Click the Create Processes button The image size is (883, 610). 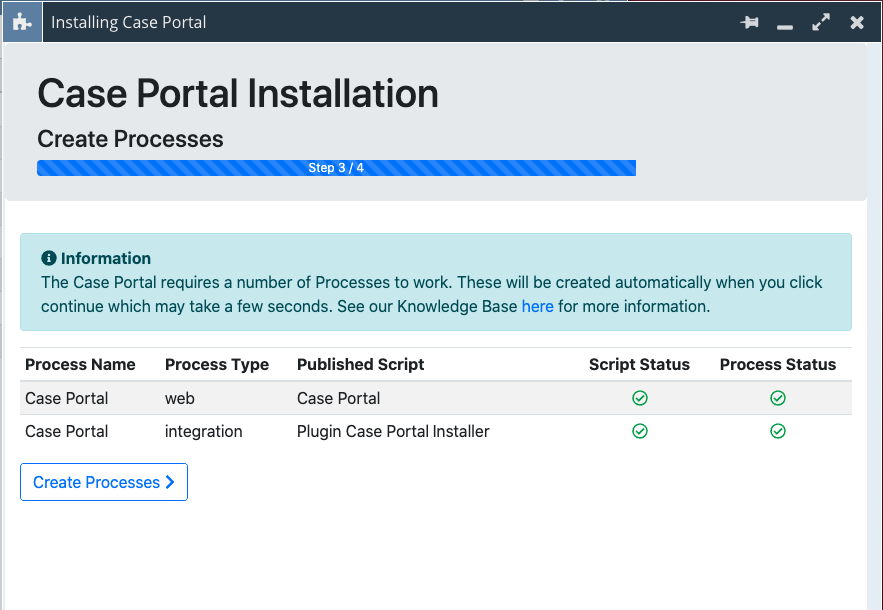103,482
